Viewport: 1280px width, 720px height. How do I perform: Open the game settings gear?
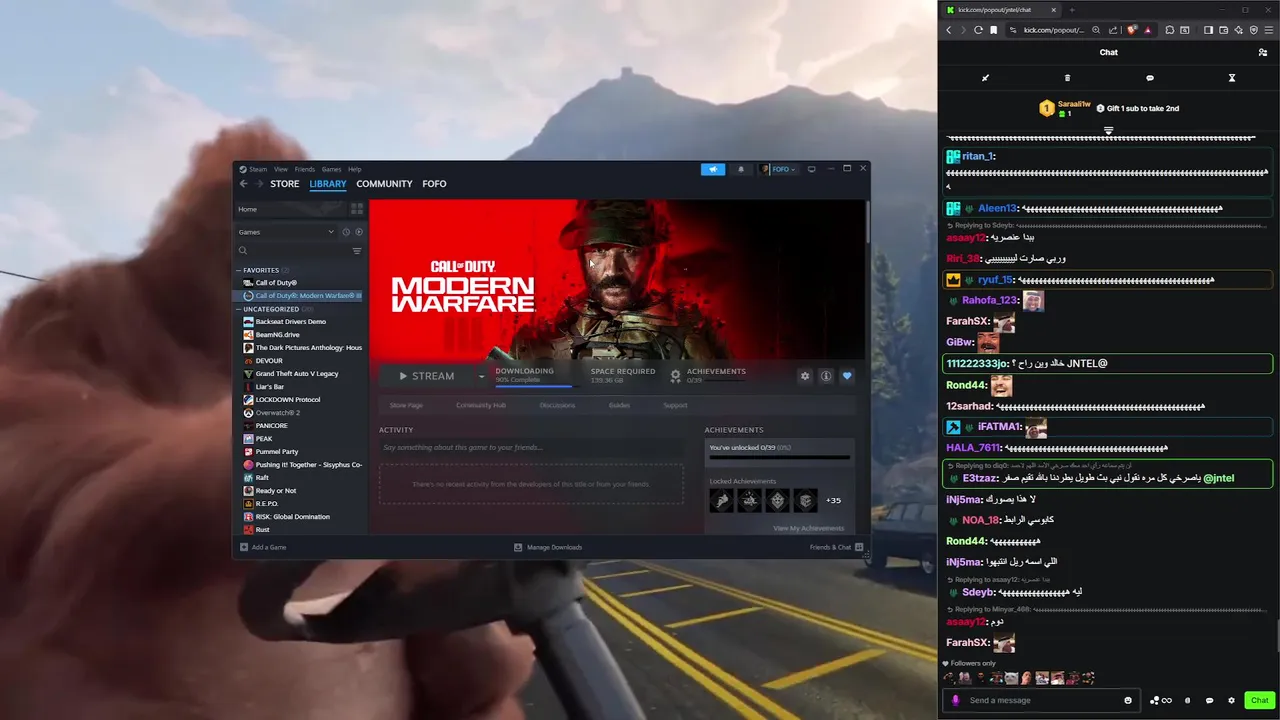[x=805, y=376]
